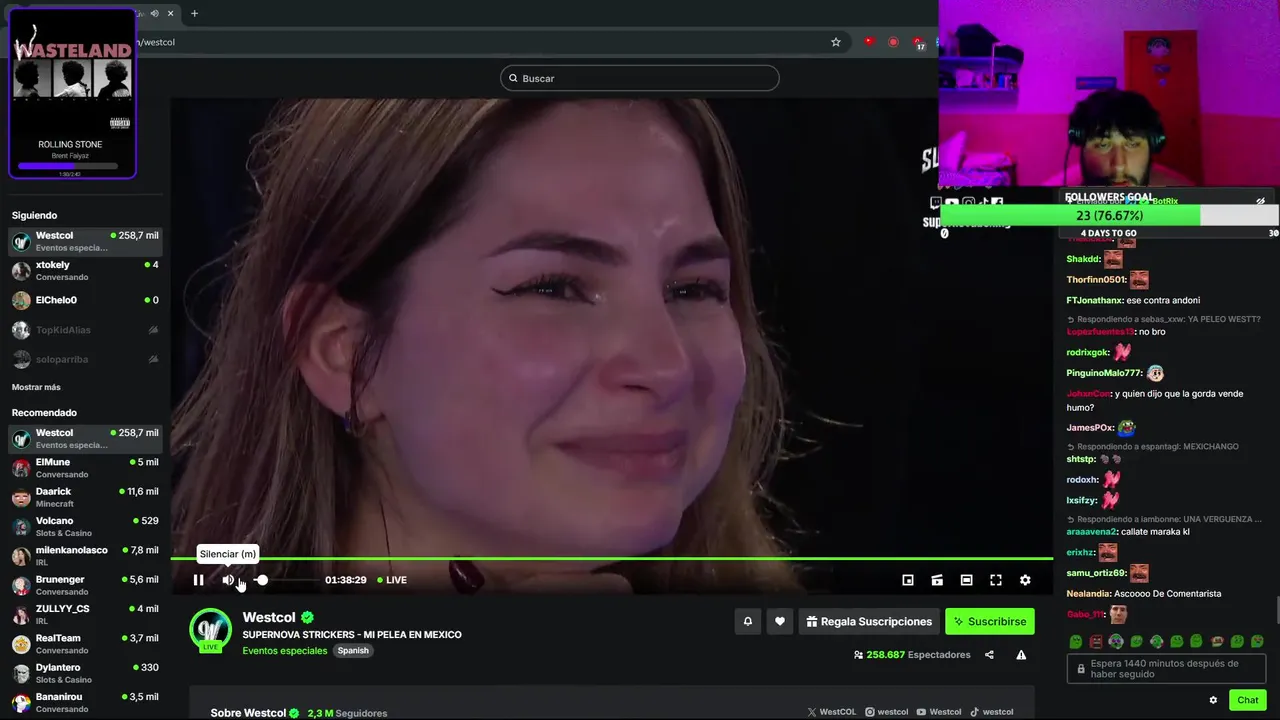This screenshot has height=720, width=1280.
Task: Open xtokely in Siguiendo list
Action: coord(85,271)
